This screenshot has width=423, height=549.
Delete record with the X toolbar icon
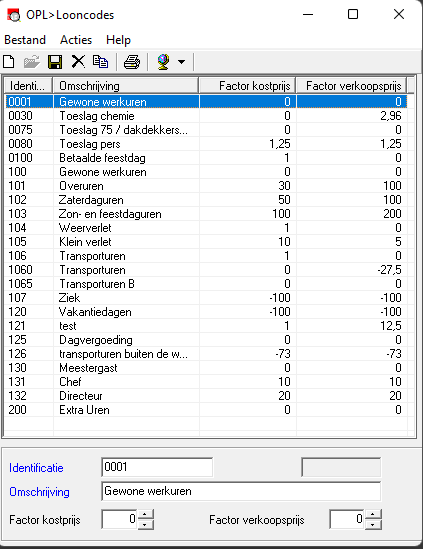click(x=78, y=62)
